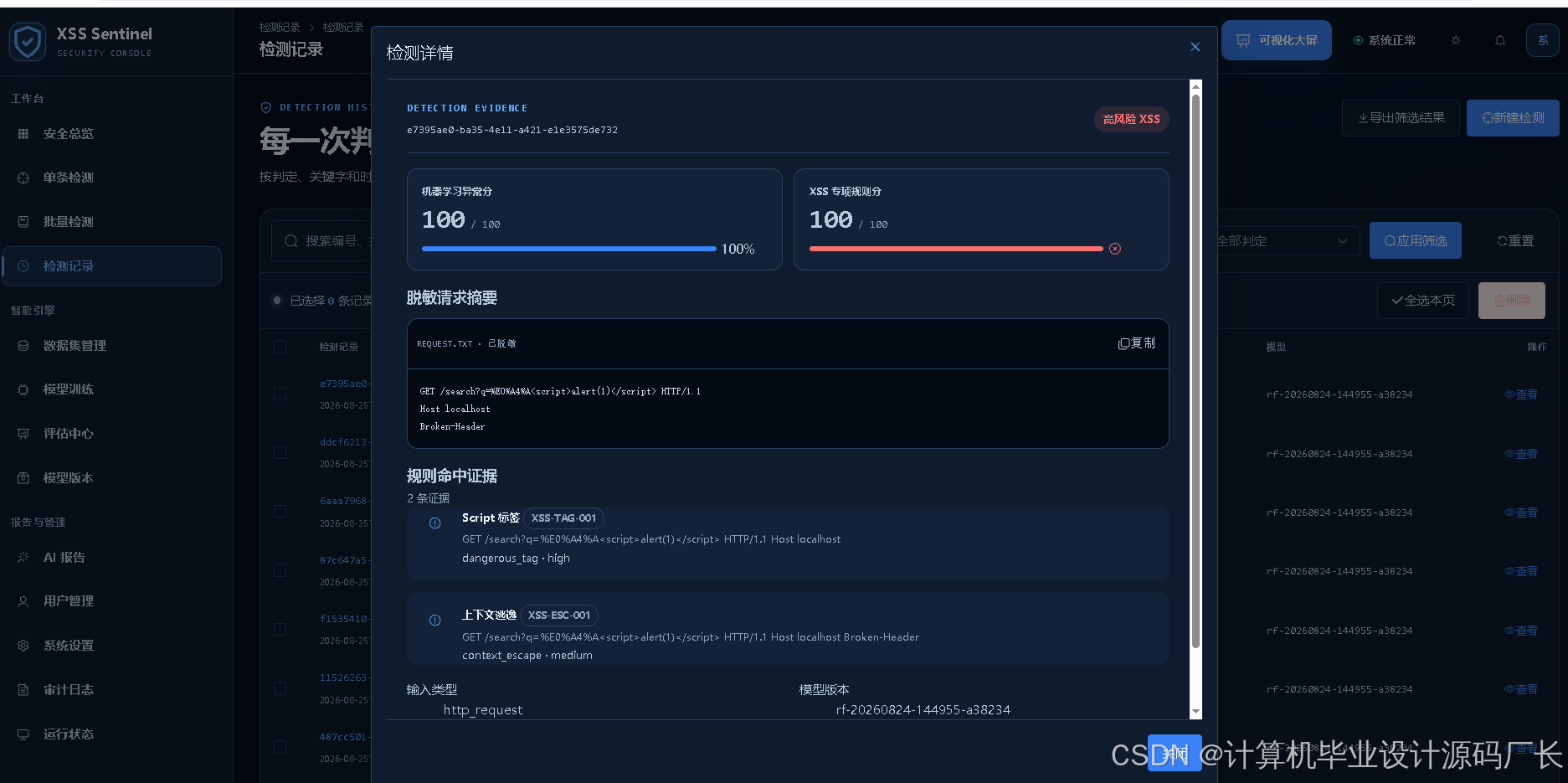Click the 模型版本 sidebar icon

[23, 478]
